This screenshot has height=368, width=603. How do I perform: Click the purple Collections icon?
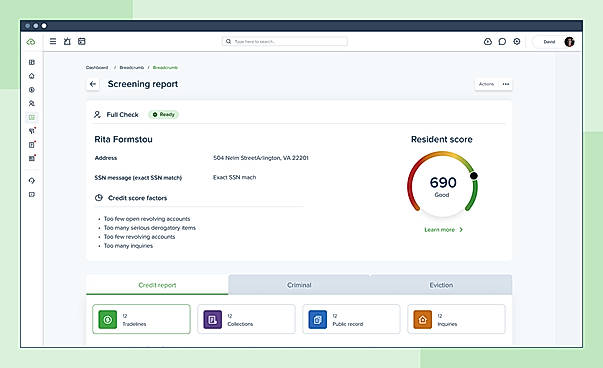pos(213,320)
